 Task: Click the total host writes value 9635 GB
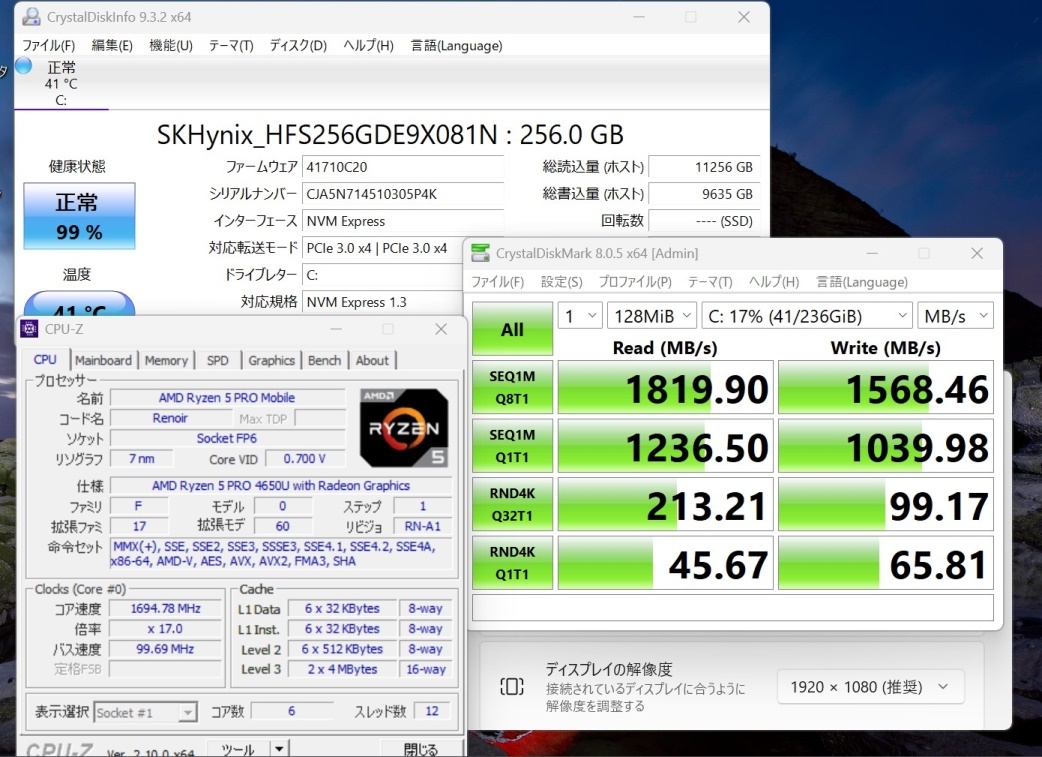tap(704, 194)
